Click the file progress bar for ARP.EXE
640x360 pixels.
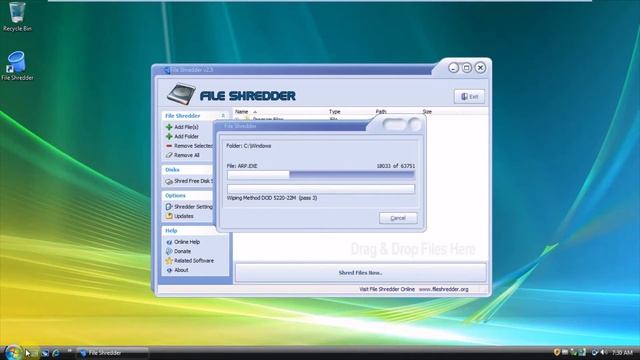(321, 175)
